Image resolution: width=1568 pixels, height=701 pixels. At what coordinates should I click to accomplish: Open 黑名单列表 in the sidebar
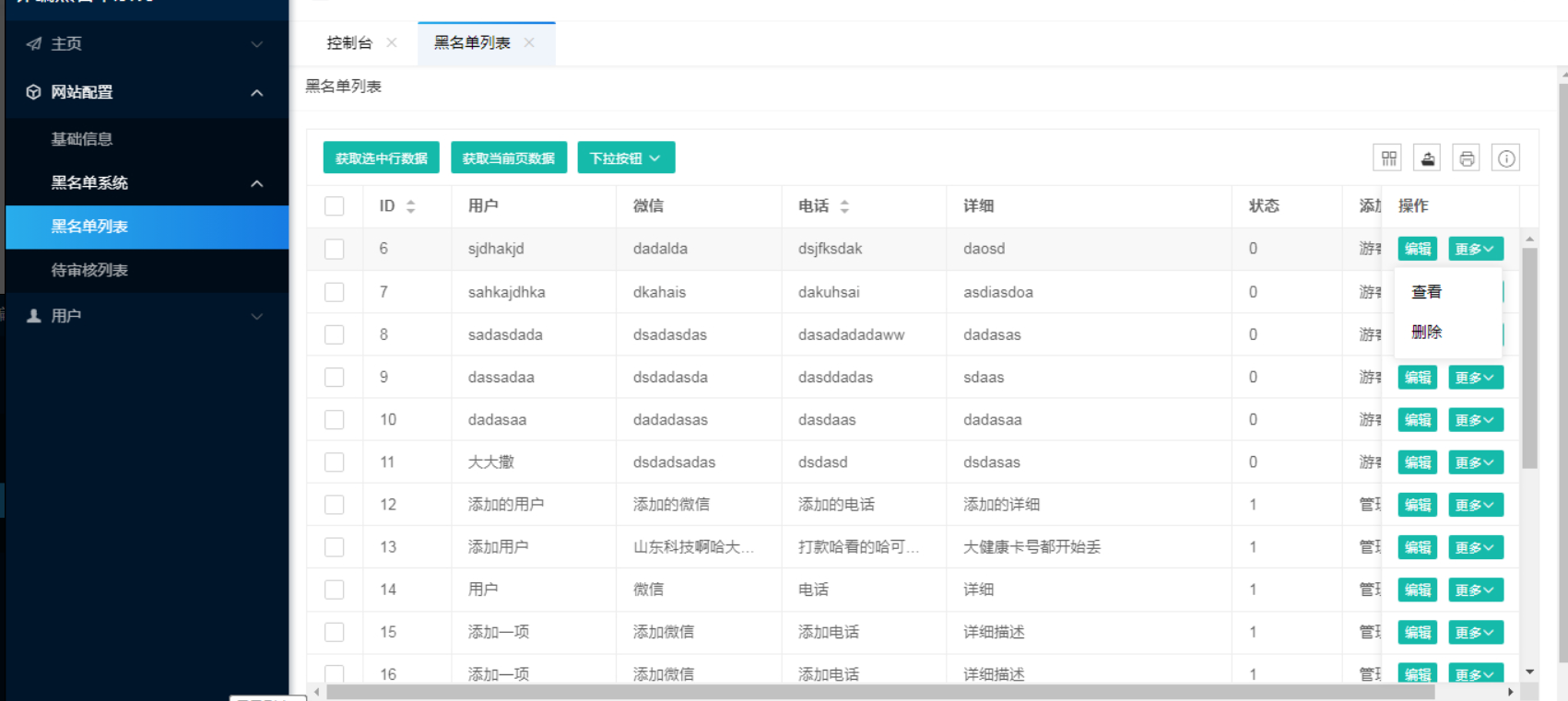(x=147, y=227)
